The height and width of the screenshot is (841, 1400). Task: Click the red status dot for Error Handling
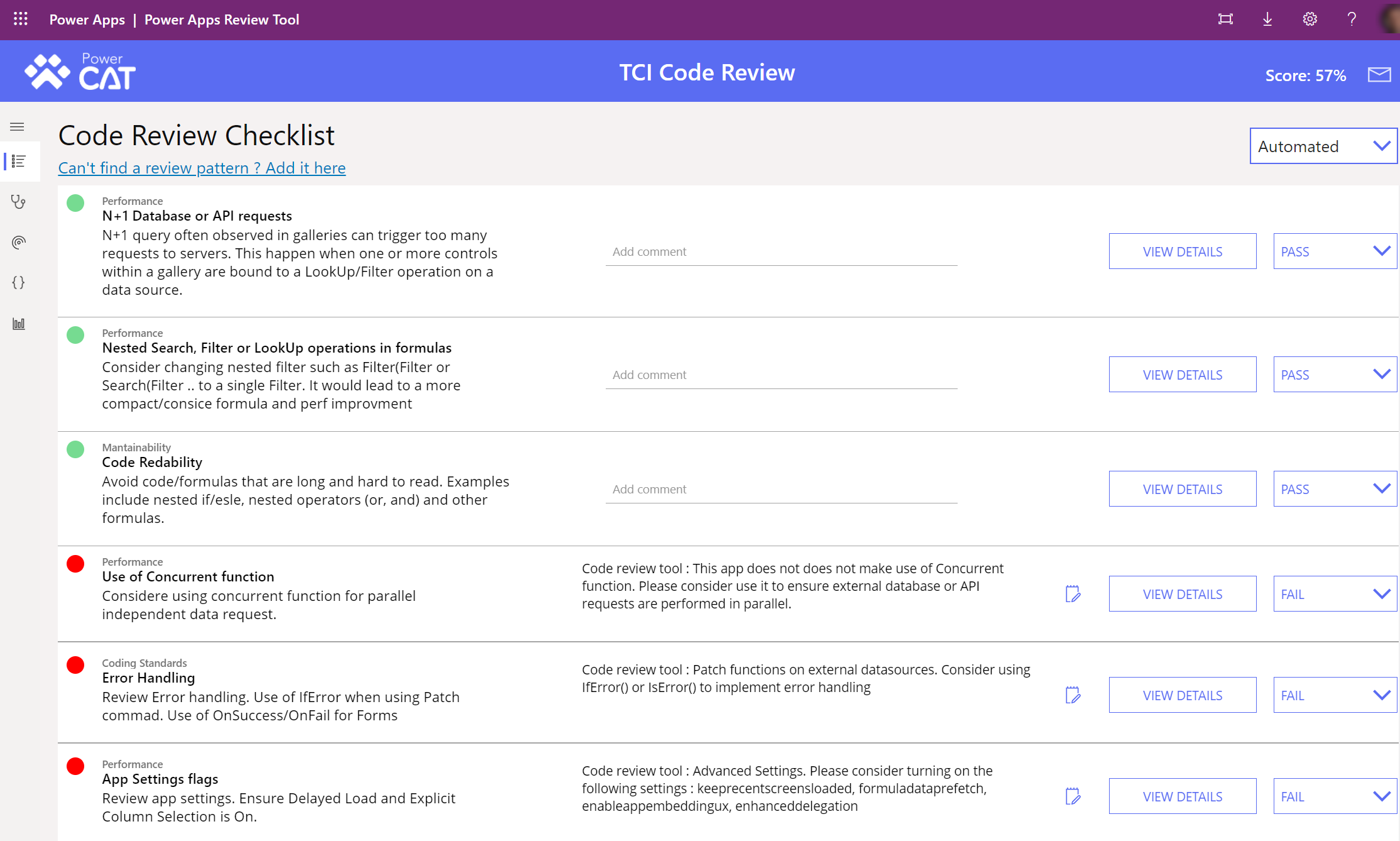(x=75, y=664)
